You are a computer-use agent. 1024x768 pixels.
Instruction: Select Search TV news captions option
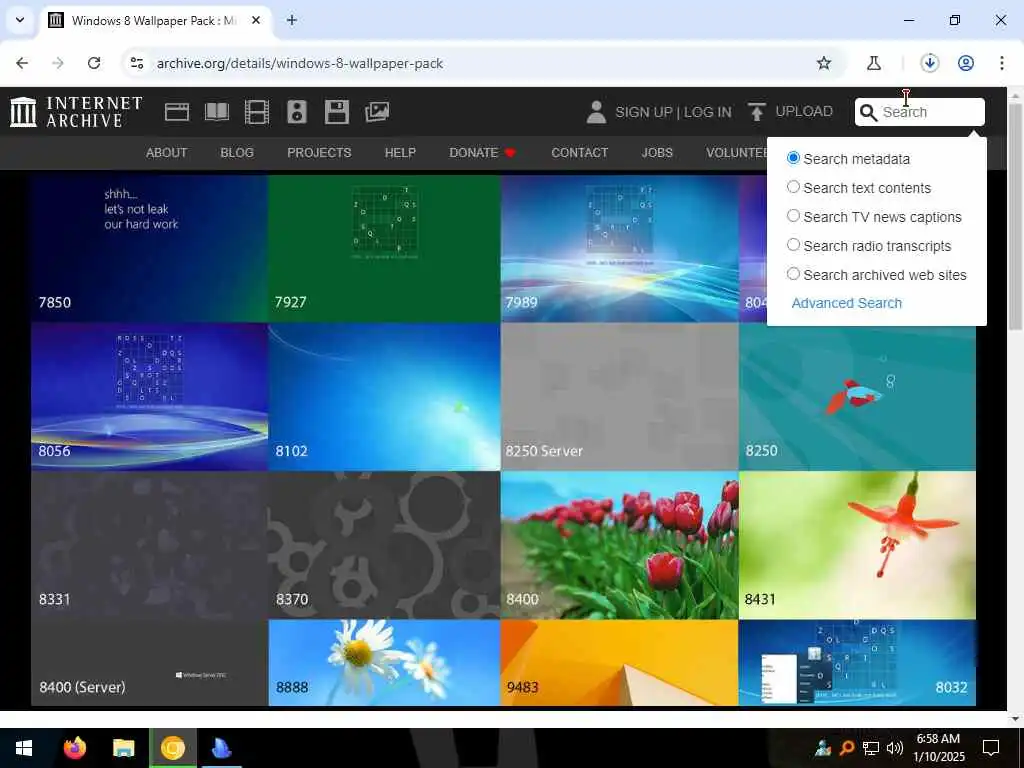tap(793, 216)
